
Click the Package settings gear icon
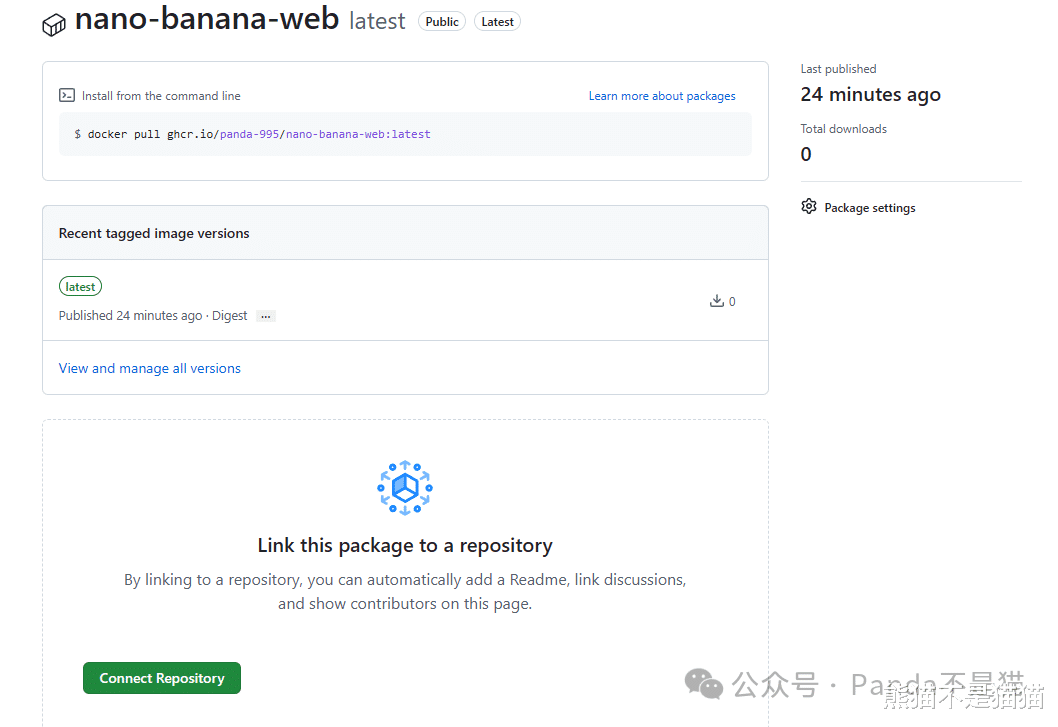click(809, 207)
